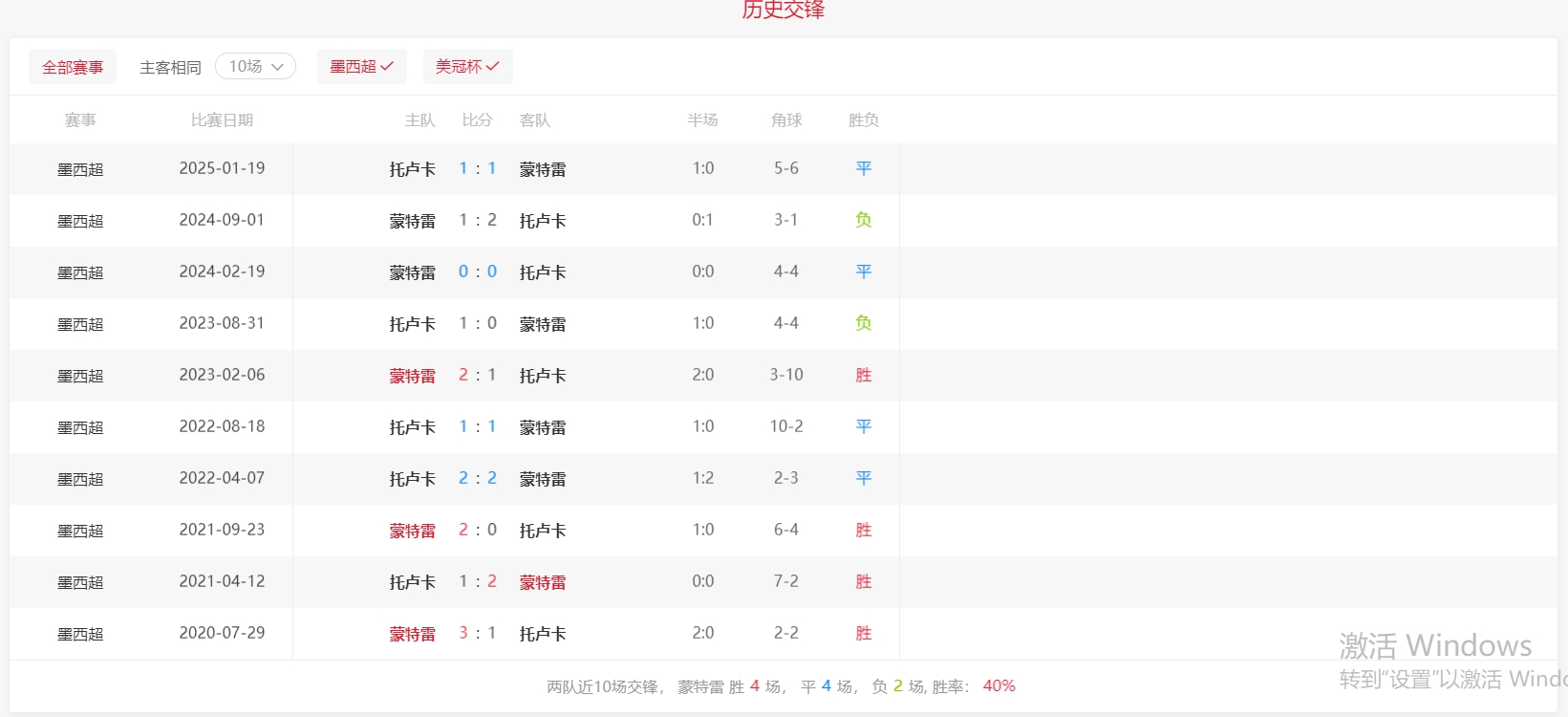1568x717 pixels.
Task: Open the 3:1 score of 2020-07-29 match
Action: point(477,633)
